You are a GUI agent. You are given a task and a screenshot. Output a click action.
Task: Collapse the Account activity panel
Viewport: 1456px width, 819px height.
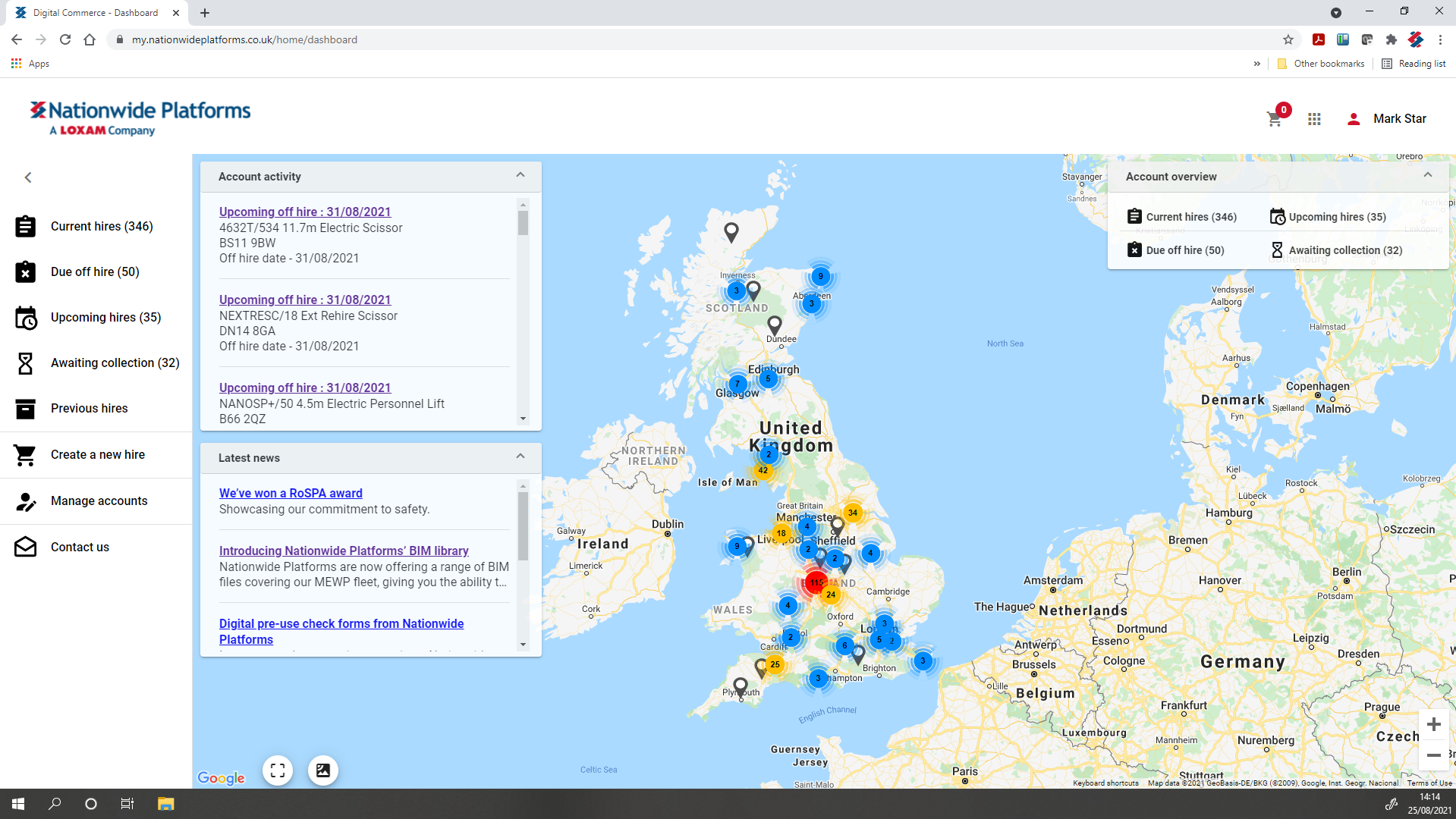click(520, 175)
